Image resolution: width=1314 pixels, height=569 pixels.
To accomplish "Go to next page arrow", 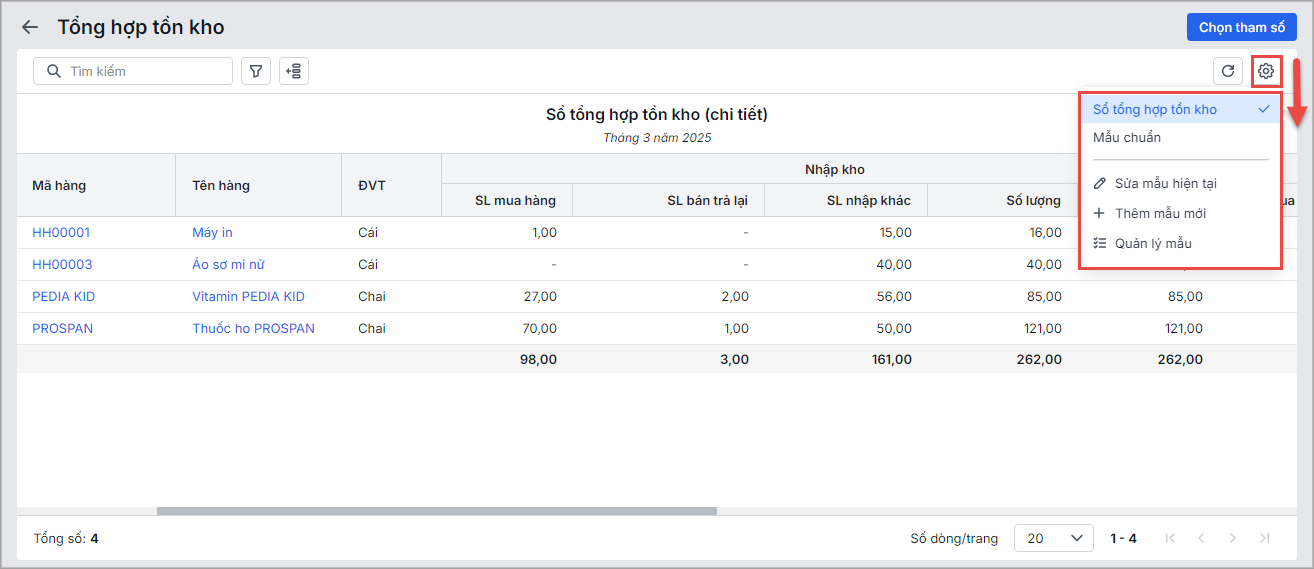I will [x=1233, y=538].
